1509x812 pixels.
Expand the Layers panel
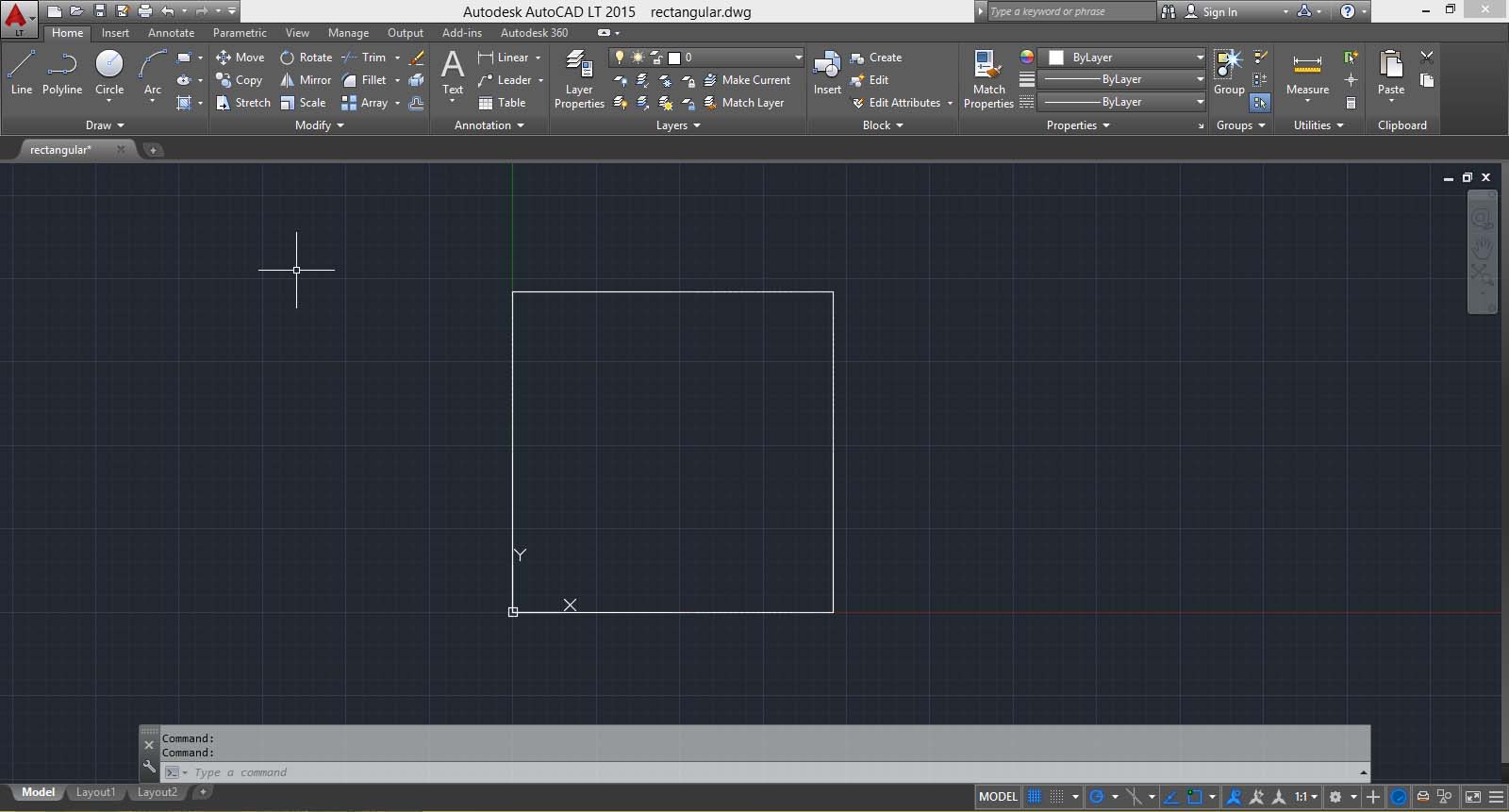point(678,125)
